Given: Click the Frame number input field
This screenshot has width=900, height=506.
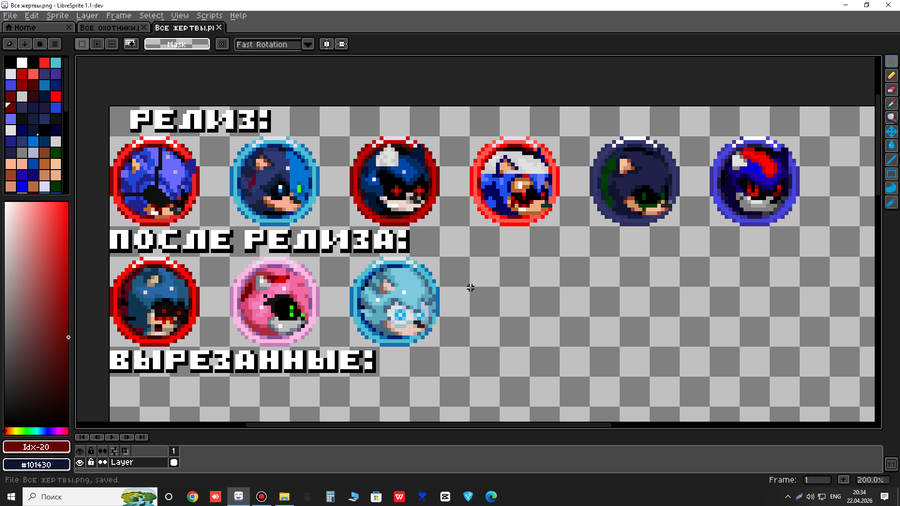Looking at the screenshot, I should [817, 480].
